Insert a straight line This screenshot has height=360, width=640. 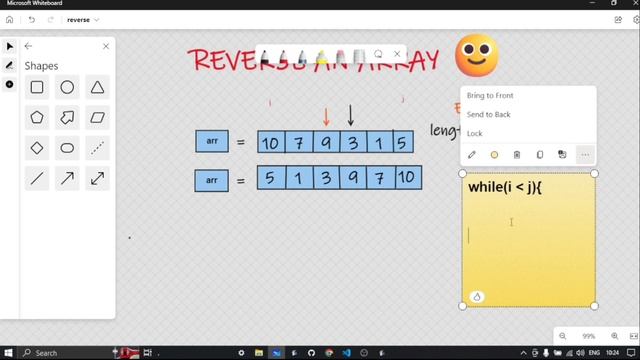[x=37, y=178]
